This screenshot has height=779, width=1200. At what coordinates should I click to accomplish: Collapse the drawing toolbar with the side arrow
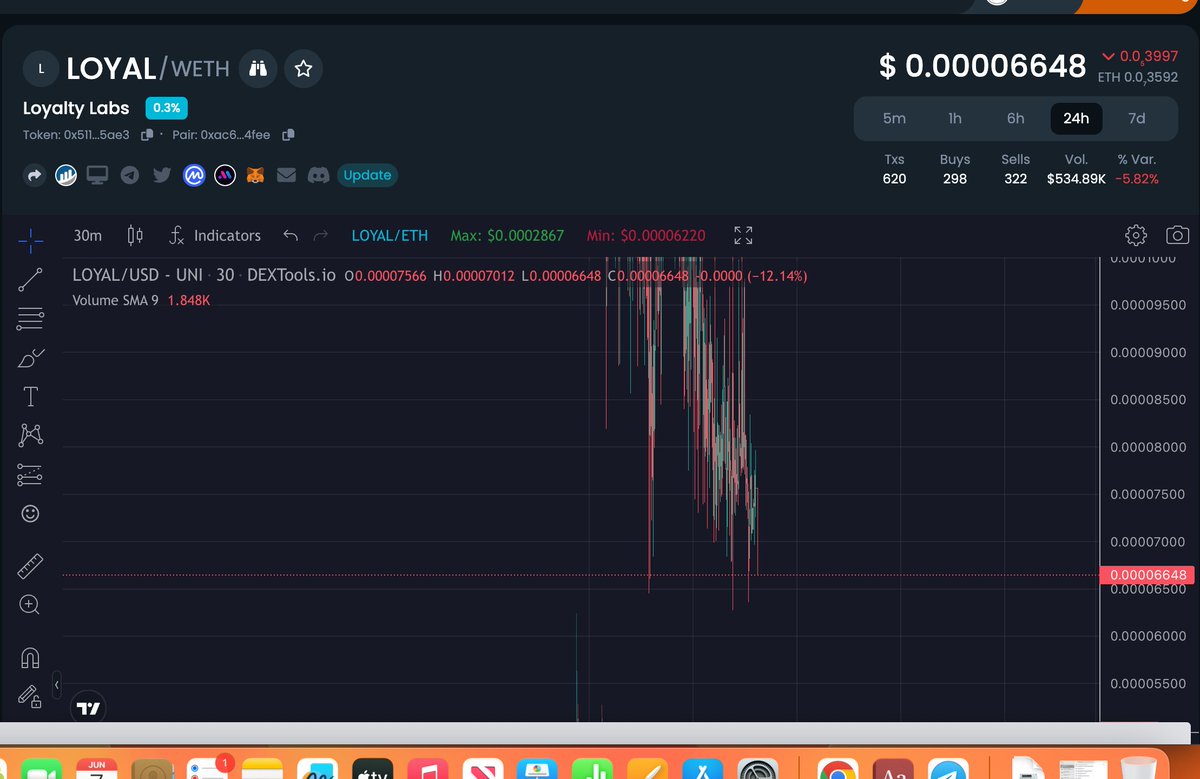point(57,685)
